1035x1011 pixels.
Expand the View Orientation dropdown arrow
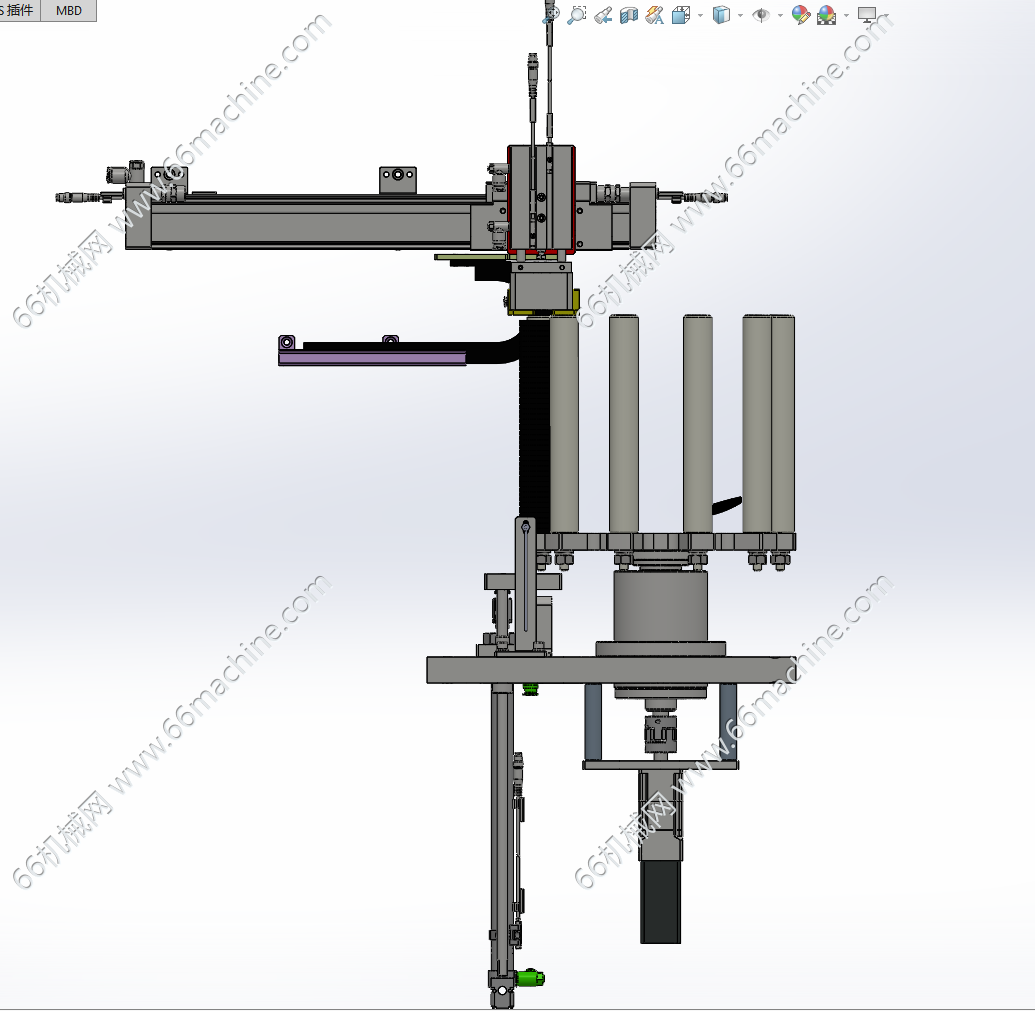coord(700,15)
